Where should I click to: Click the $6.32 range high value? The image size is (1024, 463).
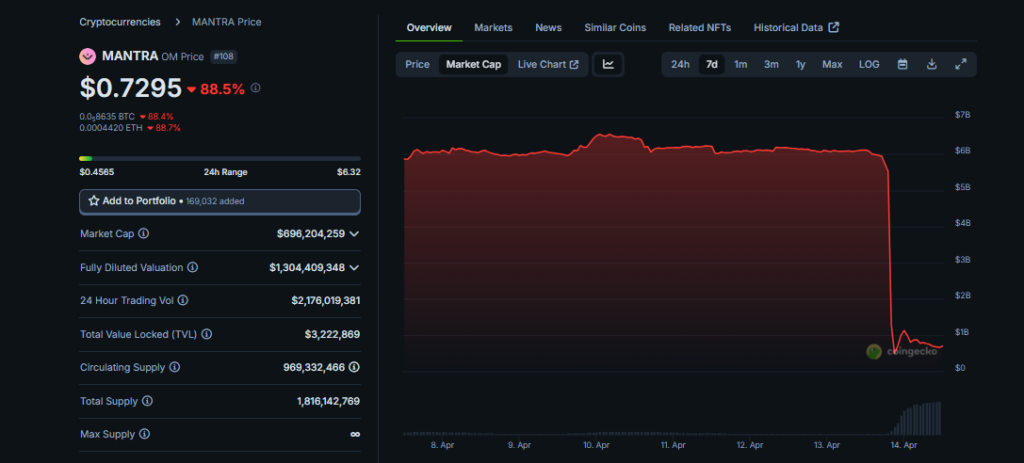(349, 172)
